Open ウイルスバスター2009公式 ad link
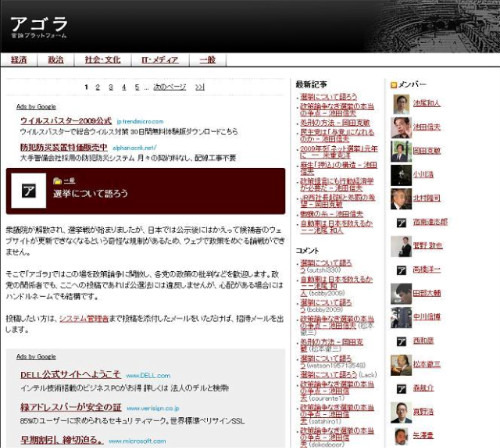Viewport: 500px width, 448px height. coord(66,121)
